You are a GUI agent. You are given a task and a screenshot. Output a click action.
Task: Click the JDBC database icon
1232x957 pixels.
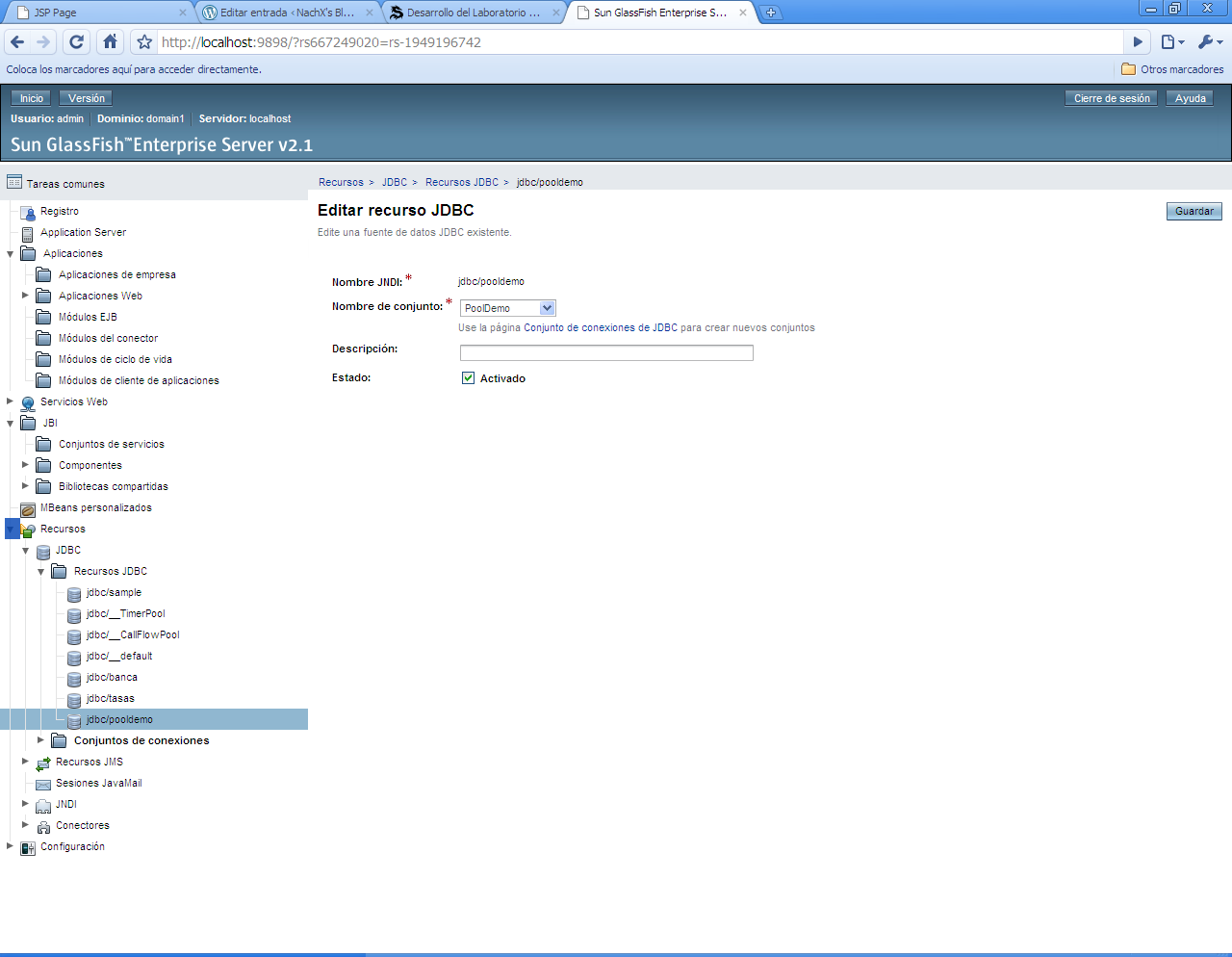coord(43,552)
